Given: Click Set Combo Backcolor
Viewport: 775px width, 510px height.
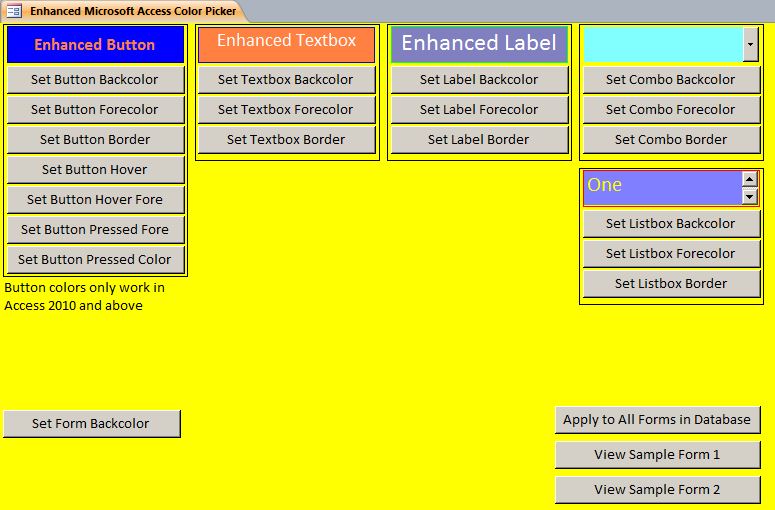Looking at the screenshot, I should tap(671, 80).
